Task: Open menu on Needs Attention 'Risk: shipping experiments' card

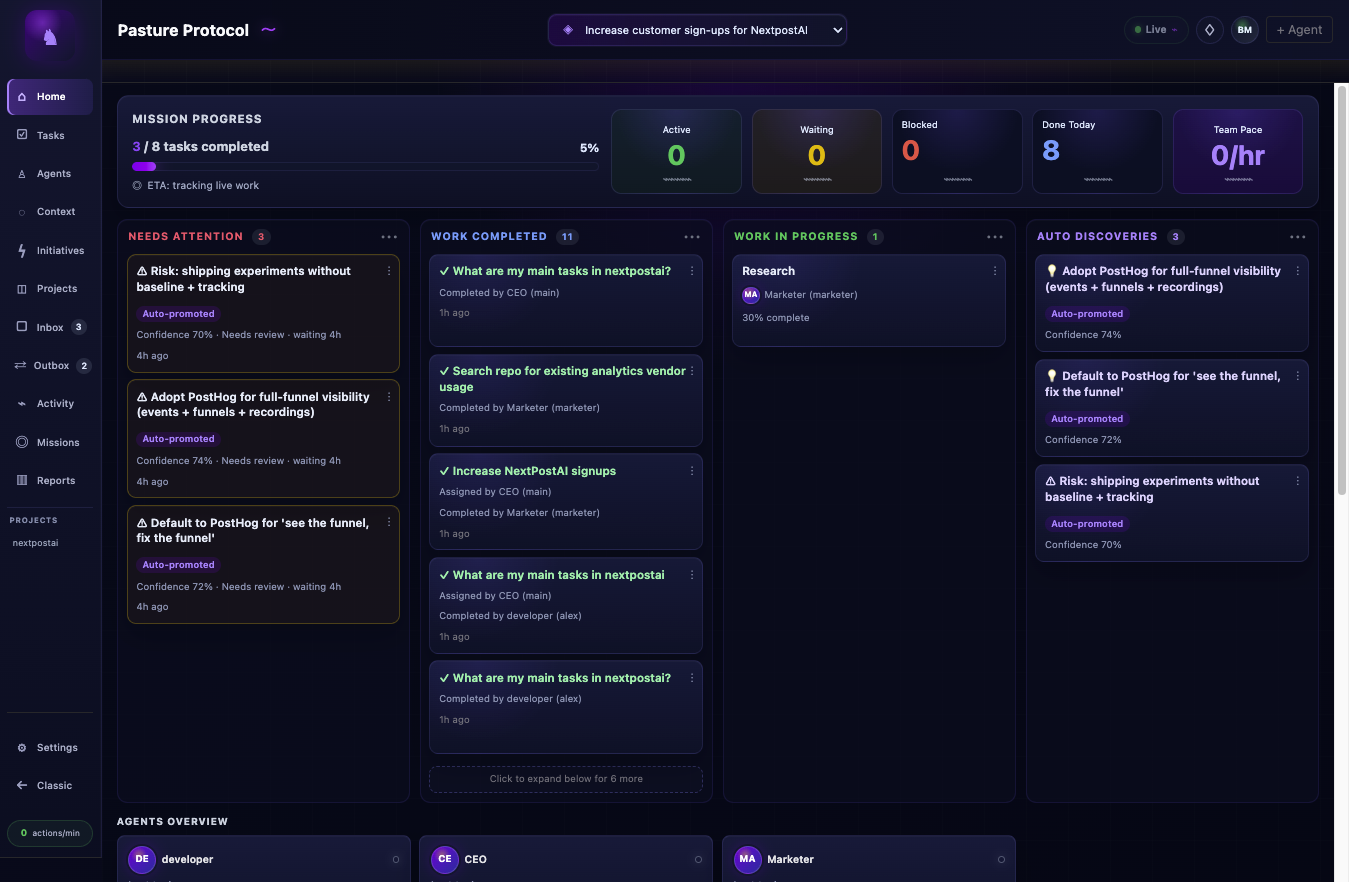Action: pos(389,271)
